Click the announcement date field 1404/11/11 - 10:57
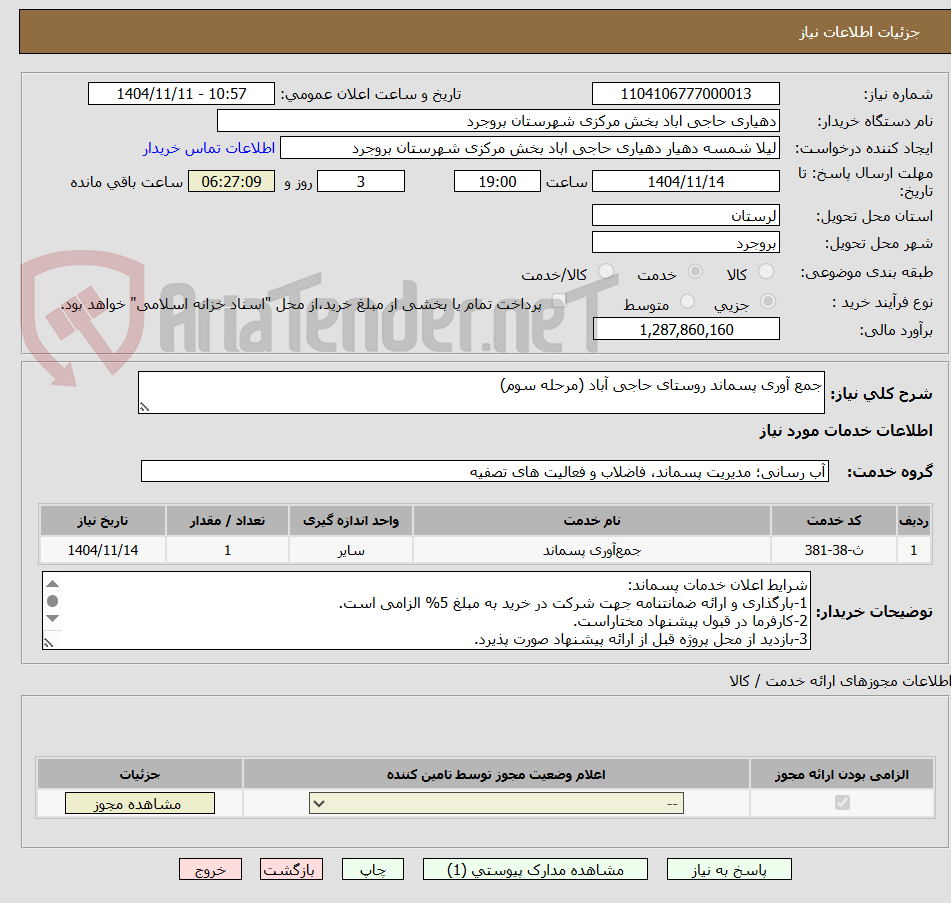This screenshot has height=903, width=951. (181, 94)
